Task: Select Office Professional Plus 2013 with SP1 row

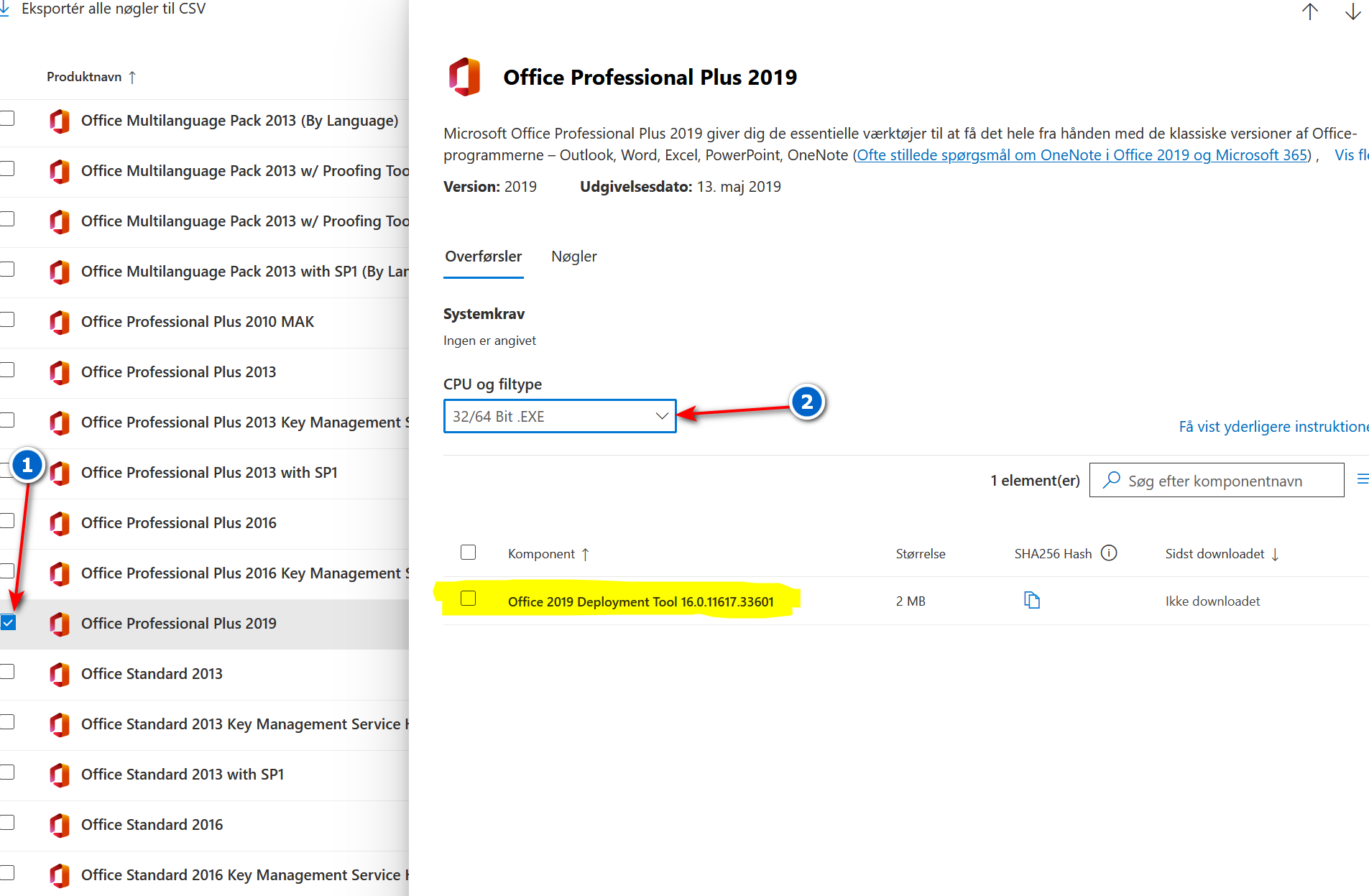Action: pyautogui.click(x=204, y=474)
